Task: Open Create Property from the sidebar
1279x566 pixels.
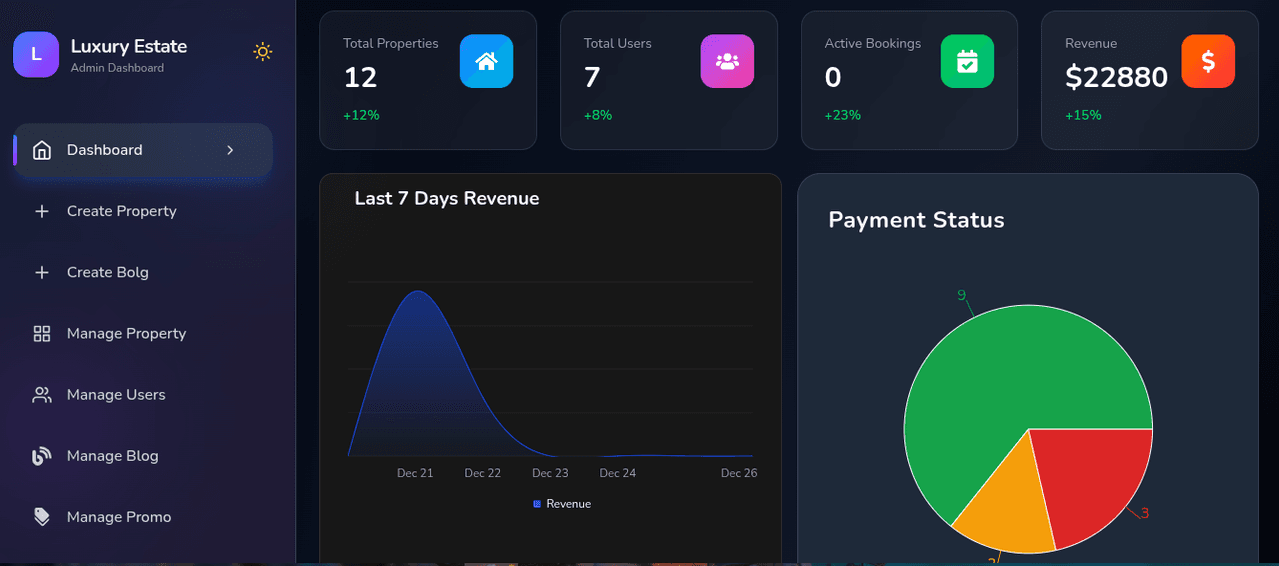Action: [x=121, y=211]
